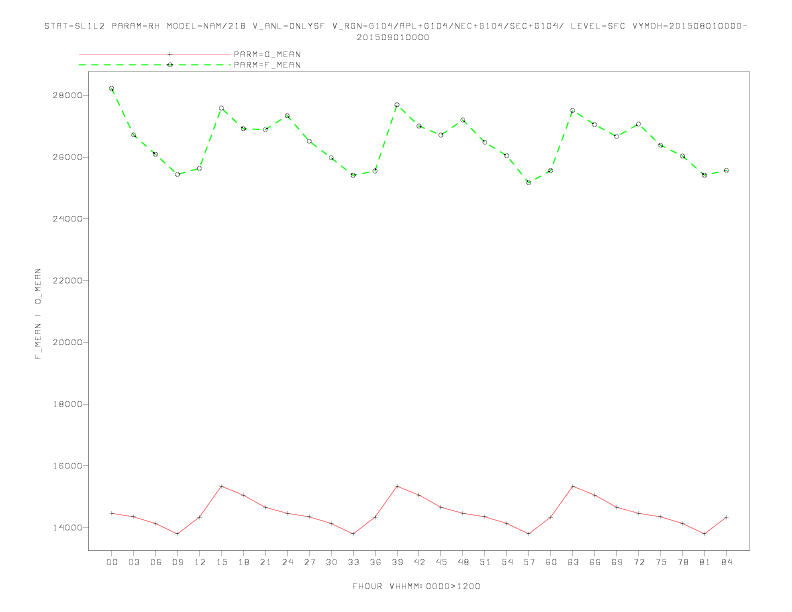Click the 54 x-axis tick label
The image size is (792, 612).
pos(507,562)
